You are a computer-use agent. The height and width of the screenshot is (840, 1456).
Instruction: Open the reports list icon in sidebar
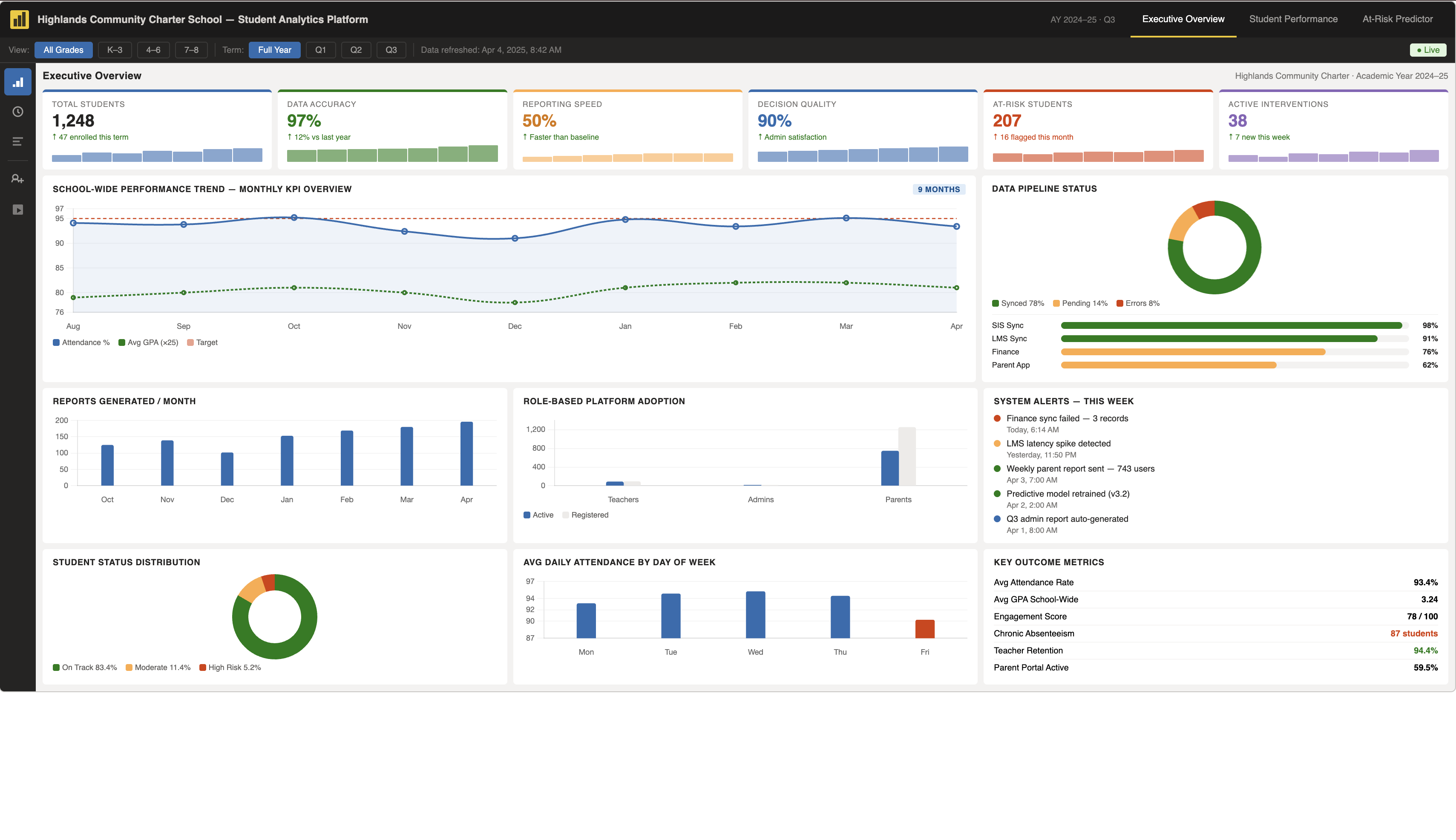pyautogui.click(x=18, y=141)
